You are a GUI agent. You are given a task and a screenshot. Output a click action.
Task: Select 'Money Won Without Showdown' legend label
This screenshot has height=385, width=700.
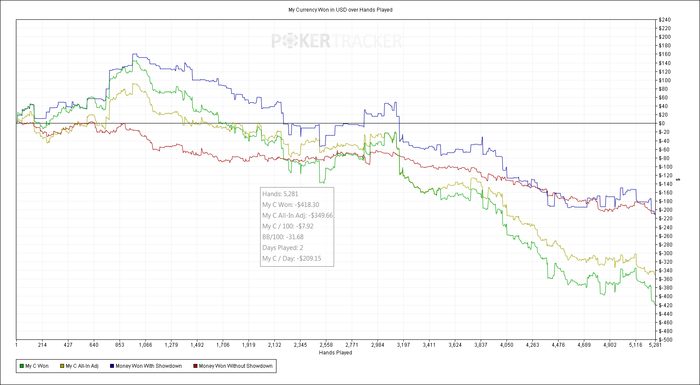[235, 366]
